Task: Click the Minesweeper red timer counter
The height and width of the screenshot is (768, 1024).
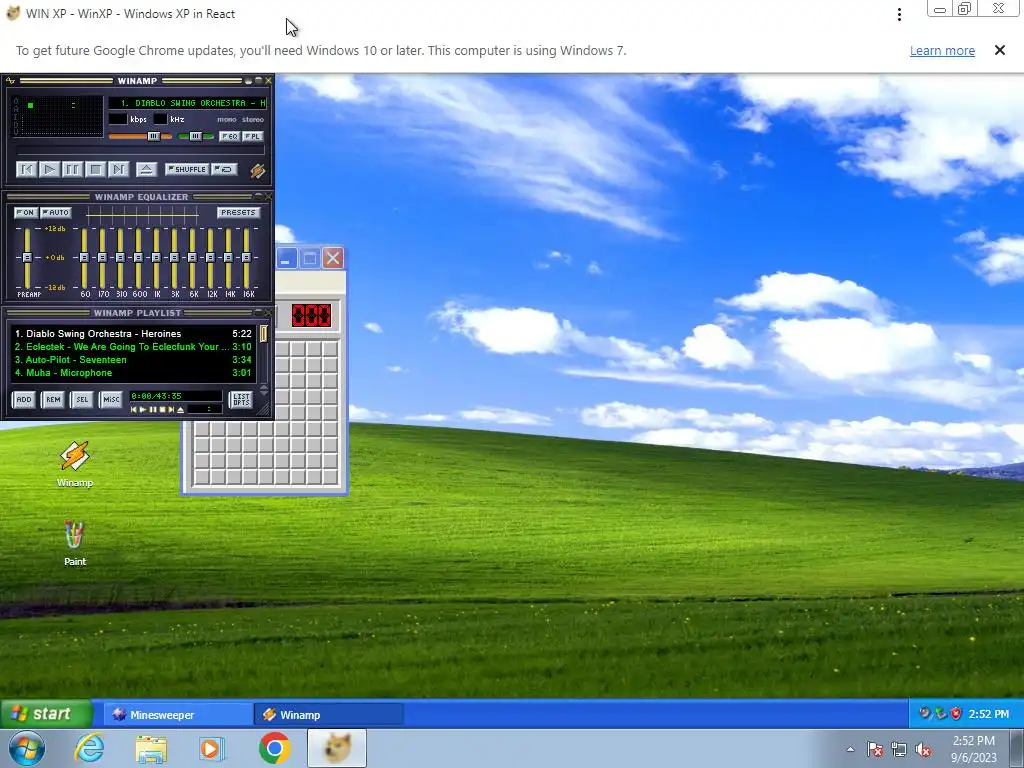Action: coord(312,316)
